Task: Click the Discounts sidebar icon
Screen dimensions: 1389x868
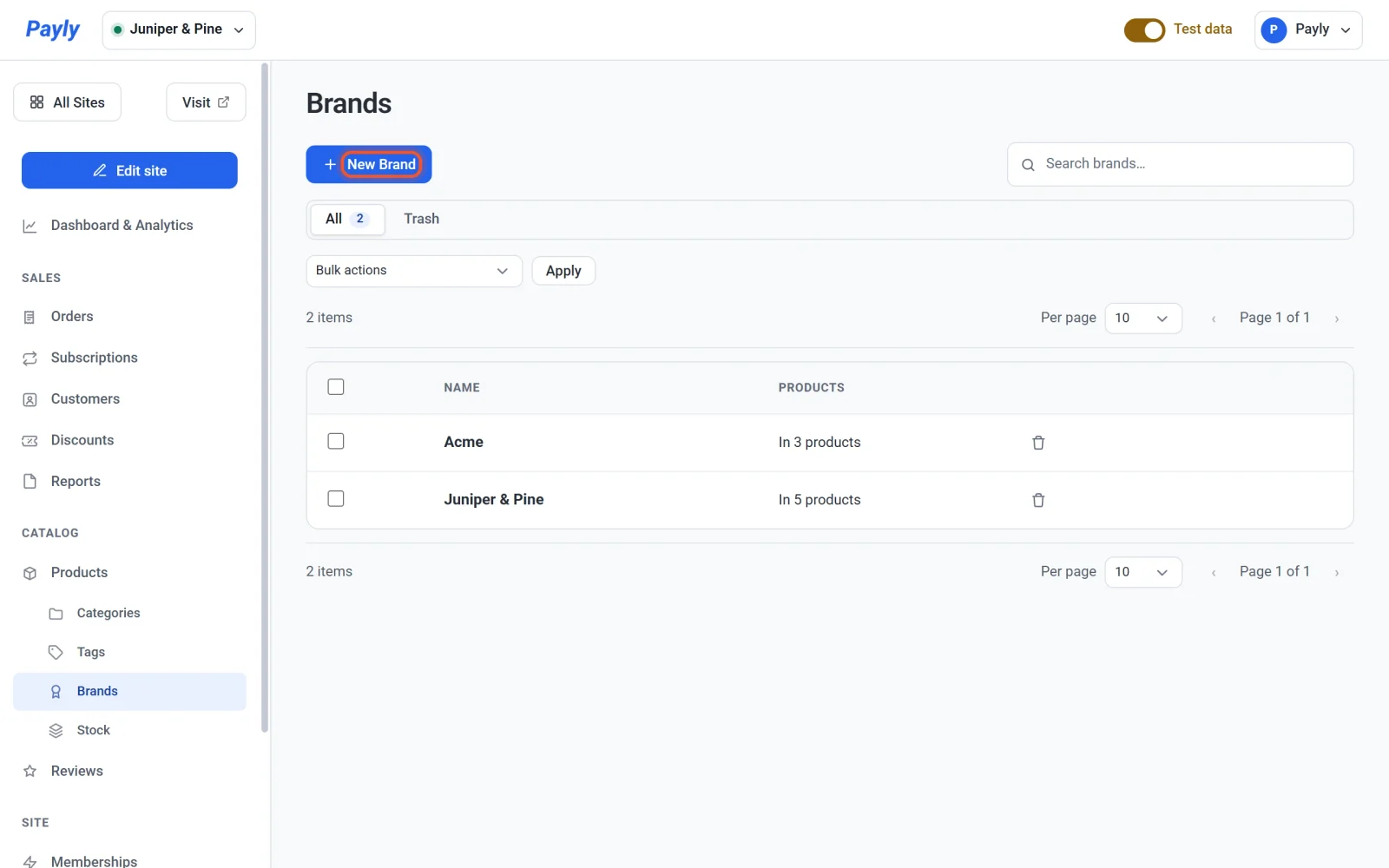Action: coord(30,441)
